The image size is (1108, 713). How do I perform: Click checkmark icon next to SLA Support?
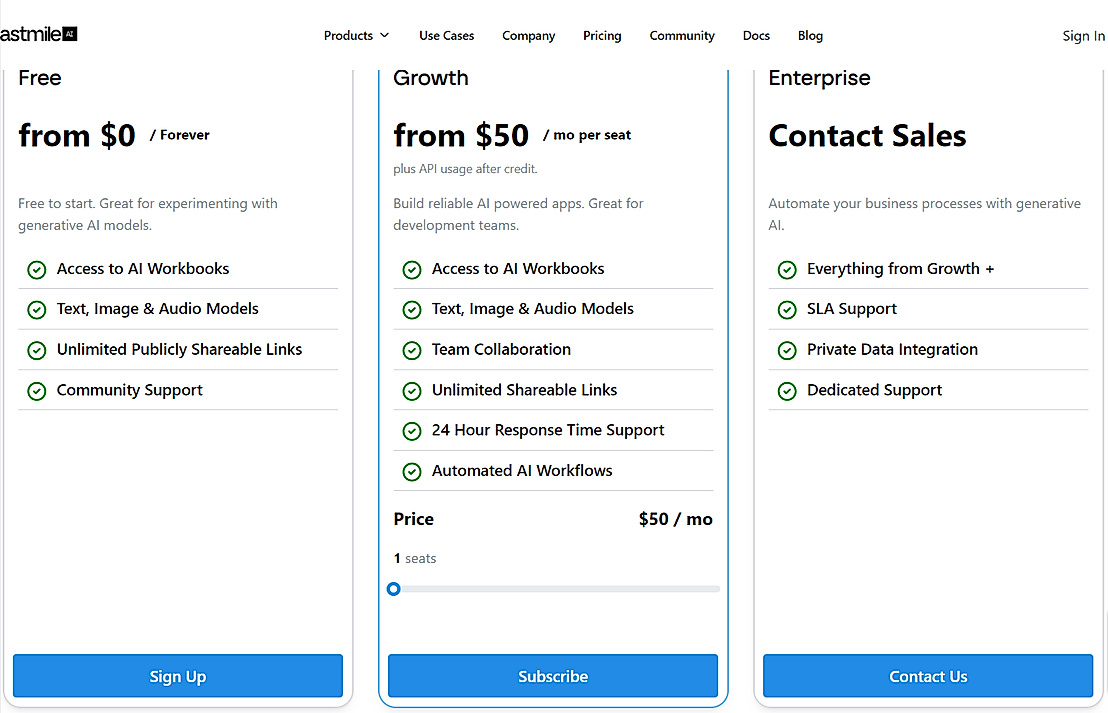787,310
